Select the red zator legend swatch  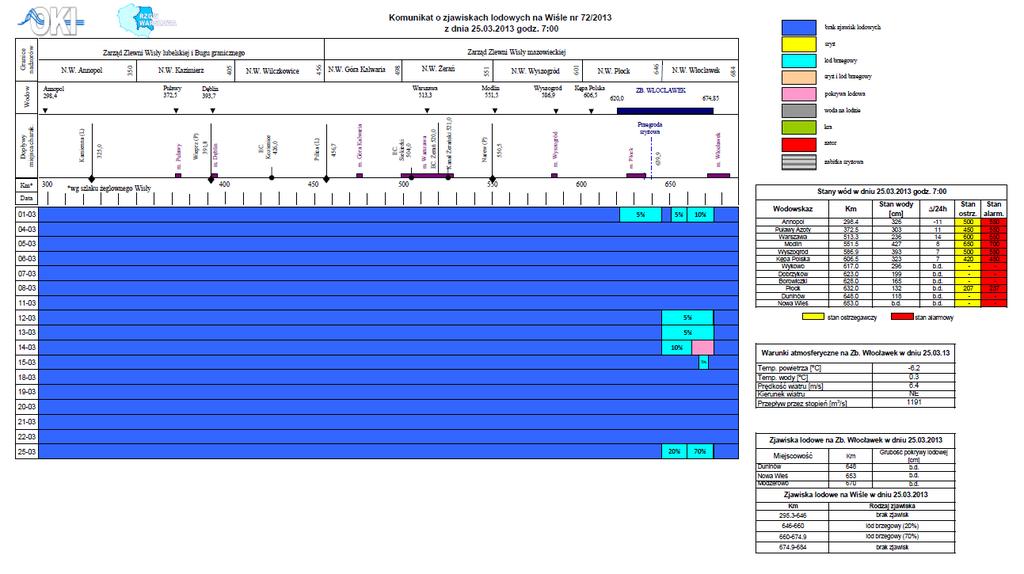799,144
